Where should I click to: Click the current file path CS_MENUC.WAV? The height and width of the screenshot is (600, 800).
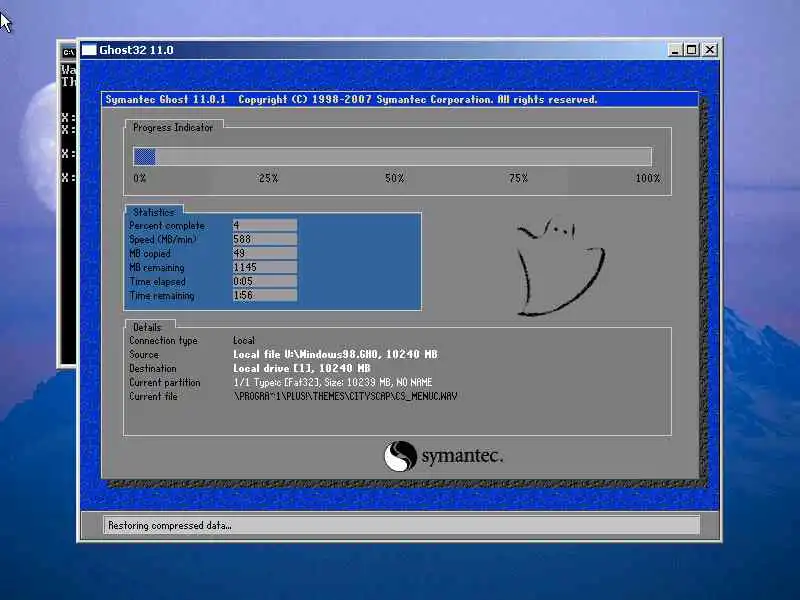click(x=345, y=396)
